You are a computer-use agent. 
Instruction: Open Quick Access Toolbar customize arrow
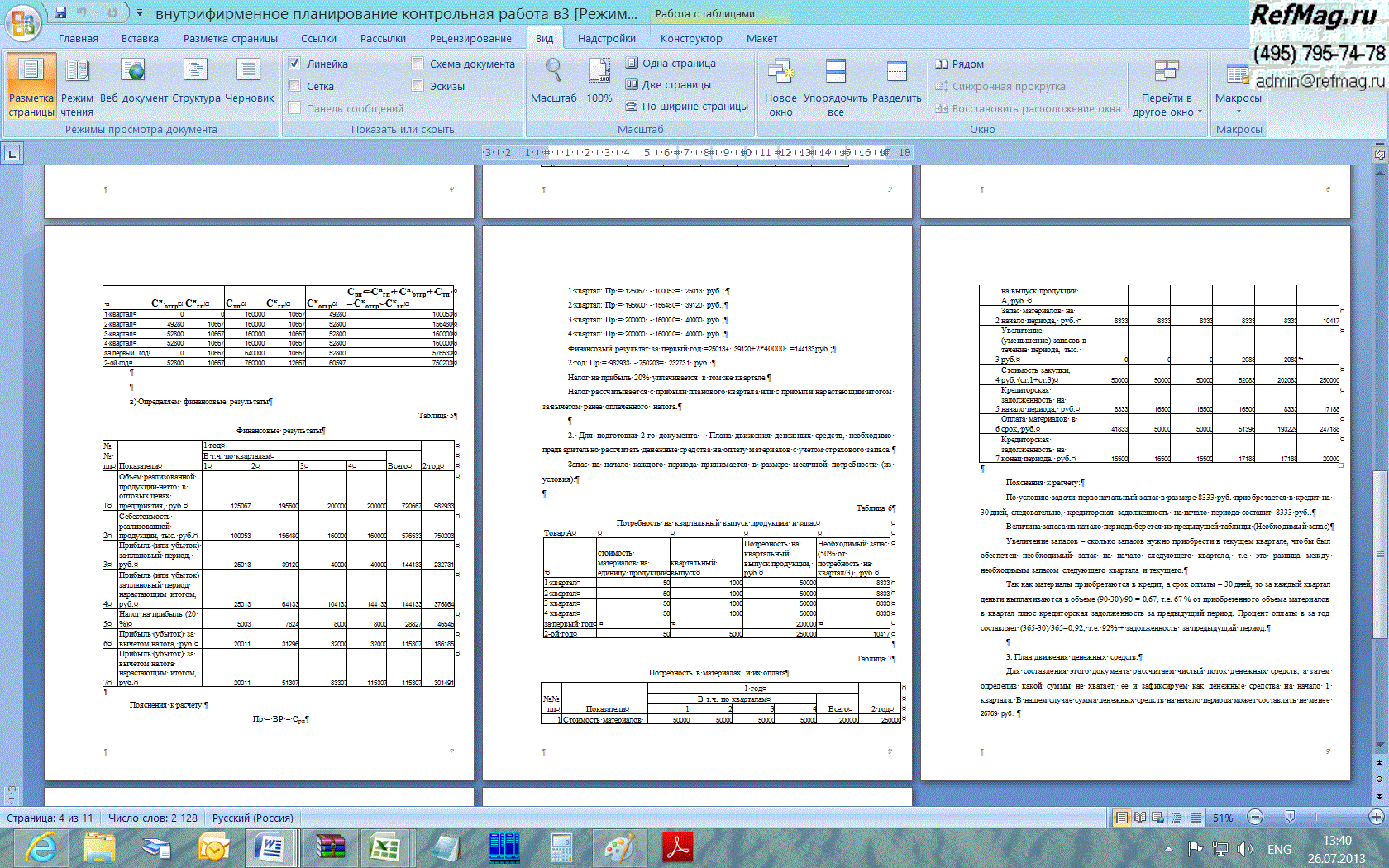140,12
